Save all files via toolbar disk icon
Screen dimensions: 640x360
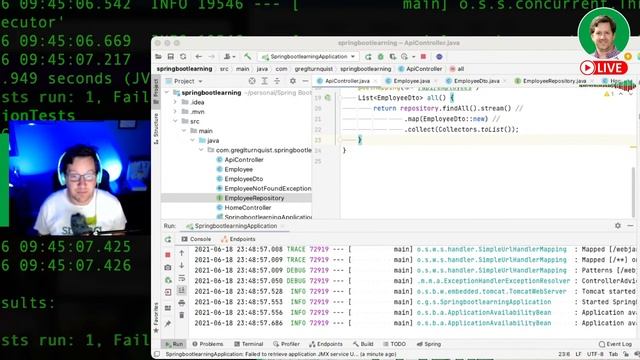tap(171, 56)
